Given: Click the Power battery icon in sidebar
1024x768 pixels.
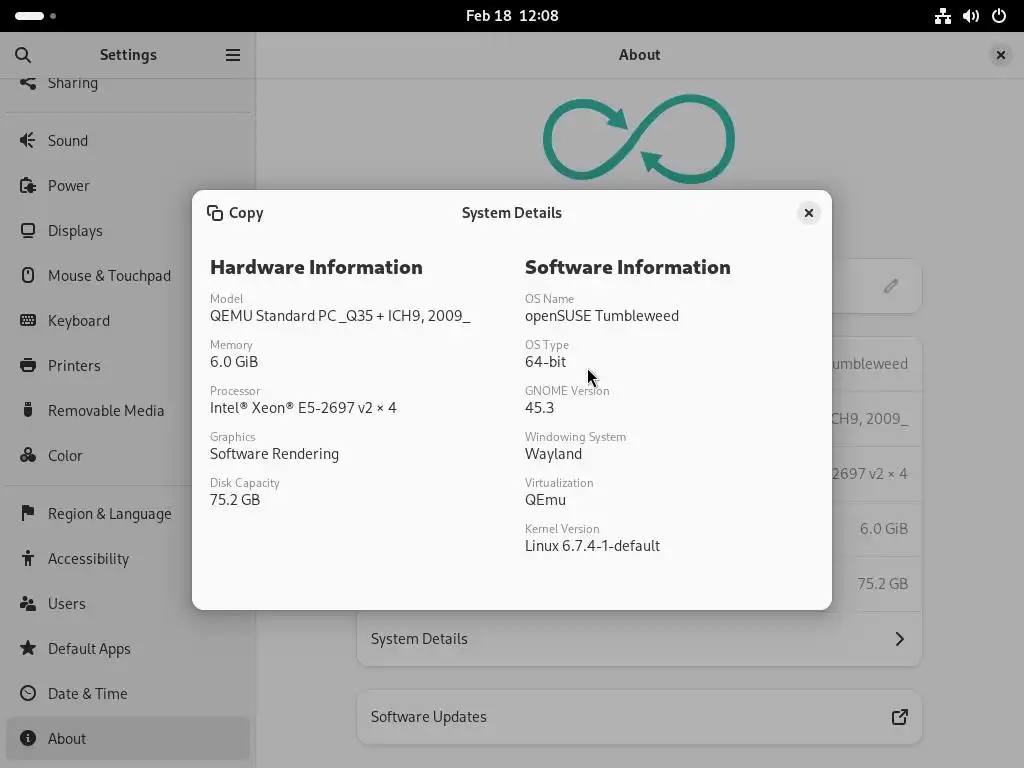Looking at the screenshot, I should [x=27, y=185].
